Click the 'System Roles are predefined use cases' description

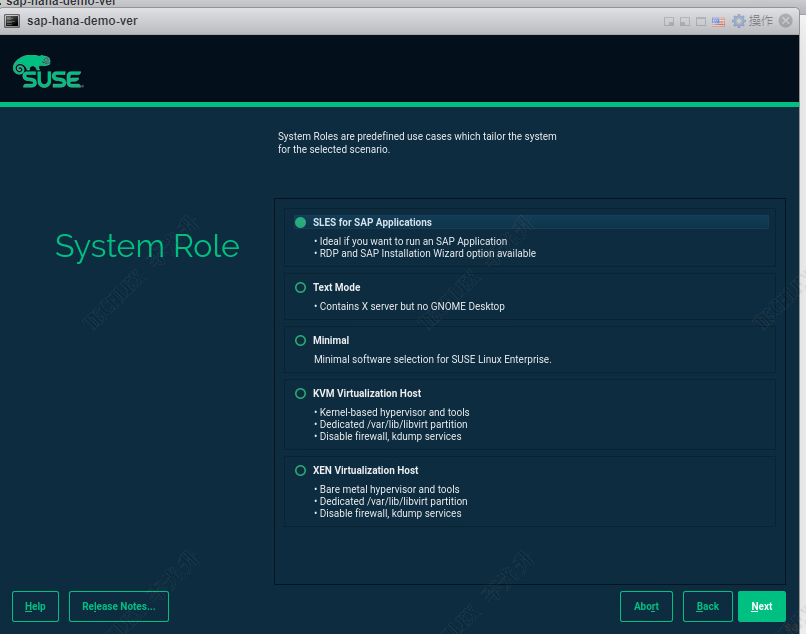(417, 143)
